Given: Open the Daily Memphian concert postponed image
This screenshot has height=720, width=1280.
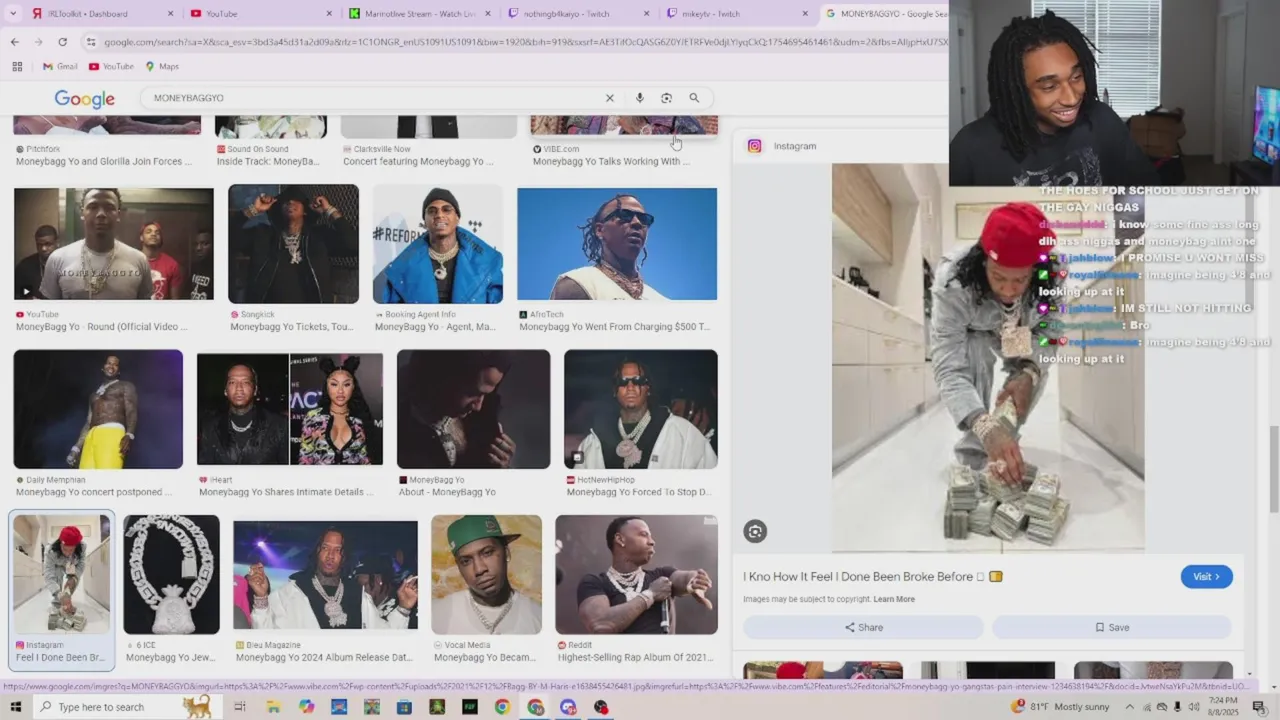Looking at the screenshot, I should (x=98, y=409).
